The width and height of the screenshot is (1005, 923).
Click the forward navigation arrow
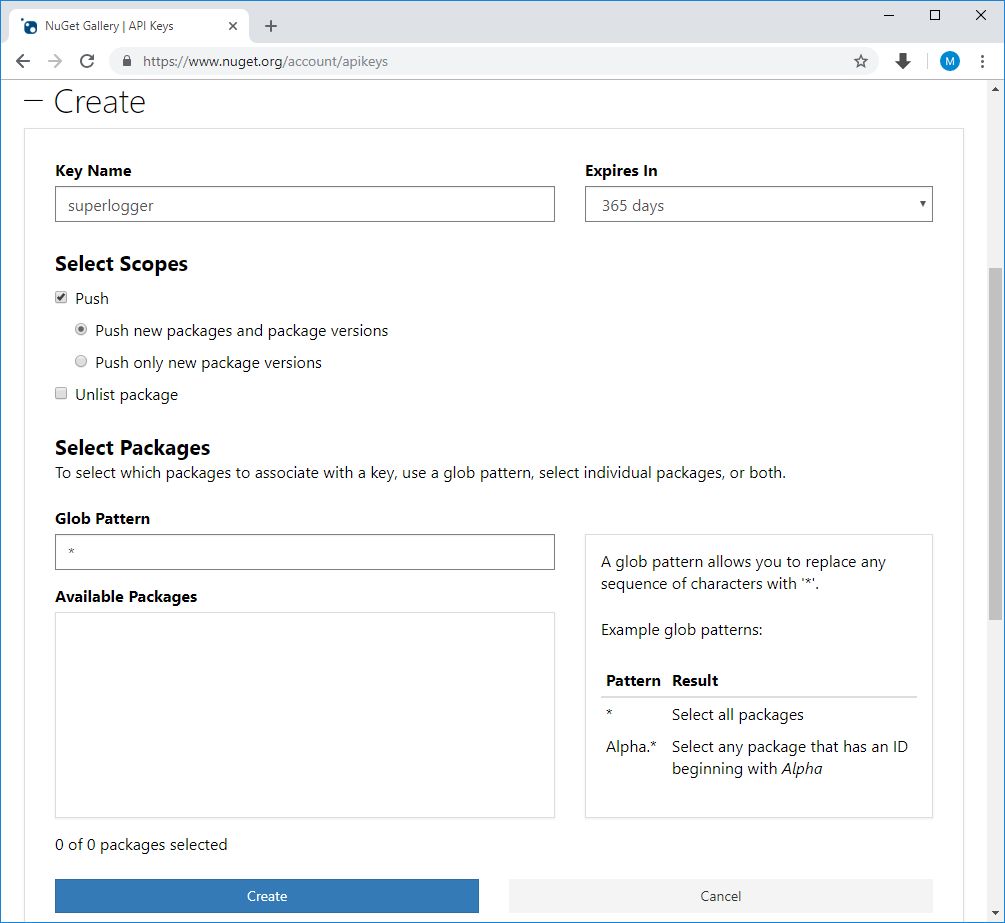click(52, 61)
